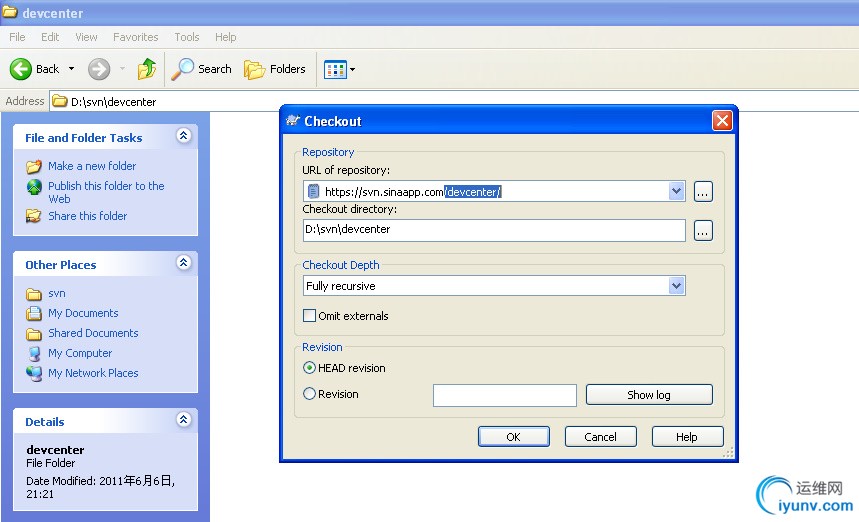Screen dimensions: 859x522
Task: Open Views dropdown arrow
Action: 352,70
